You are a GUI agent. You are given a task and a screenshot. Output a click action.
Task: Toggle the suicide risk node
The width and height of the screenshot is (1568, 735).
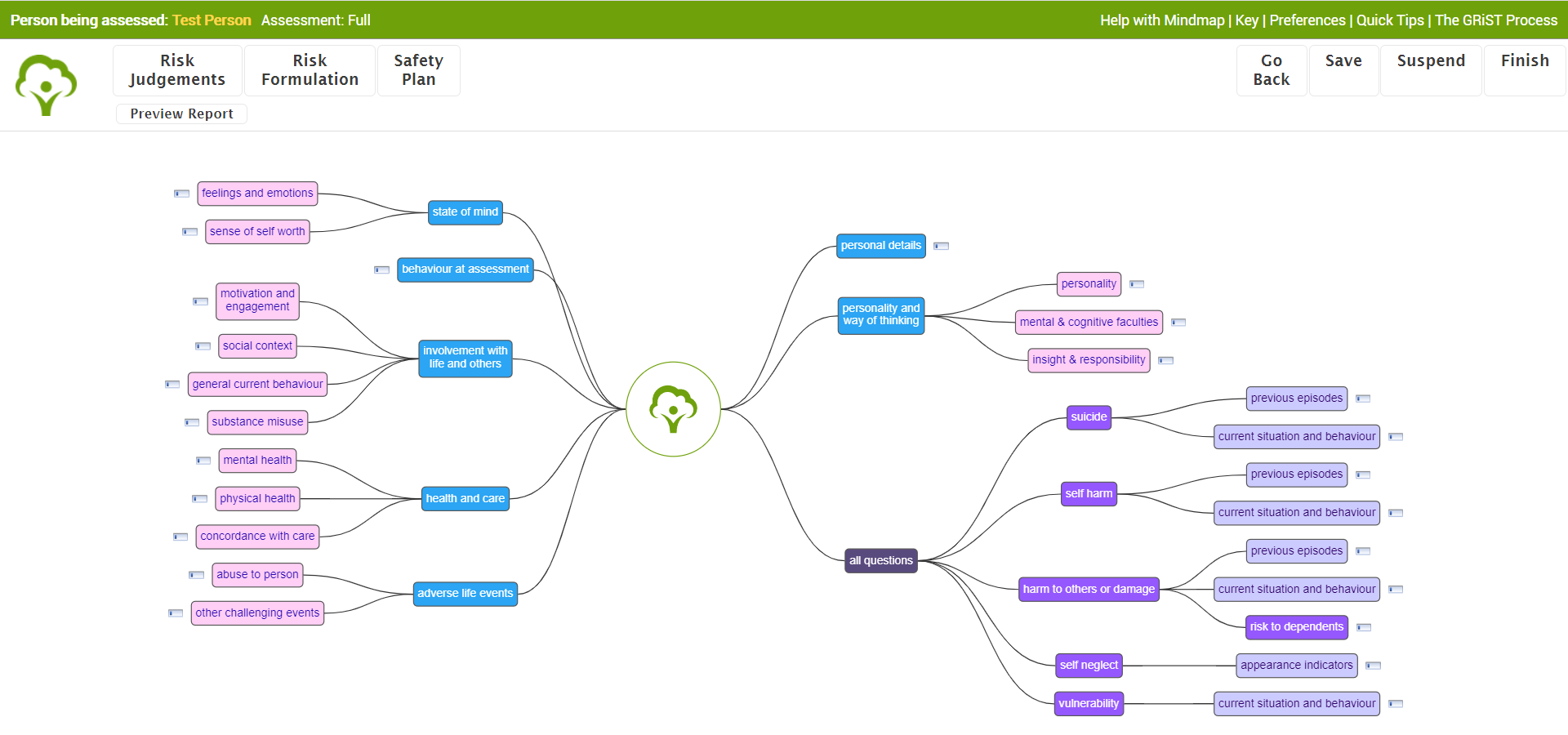pyautogui.click(x=1089, y=417)
